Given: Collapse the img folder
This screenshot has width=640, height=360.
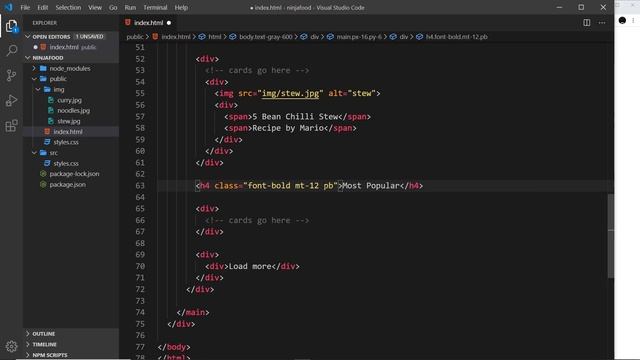Looking at the screenshot, I should point(38,89).
